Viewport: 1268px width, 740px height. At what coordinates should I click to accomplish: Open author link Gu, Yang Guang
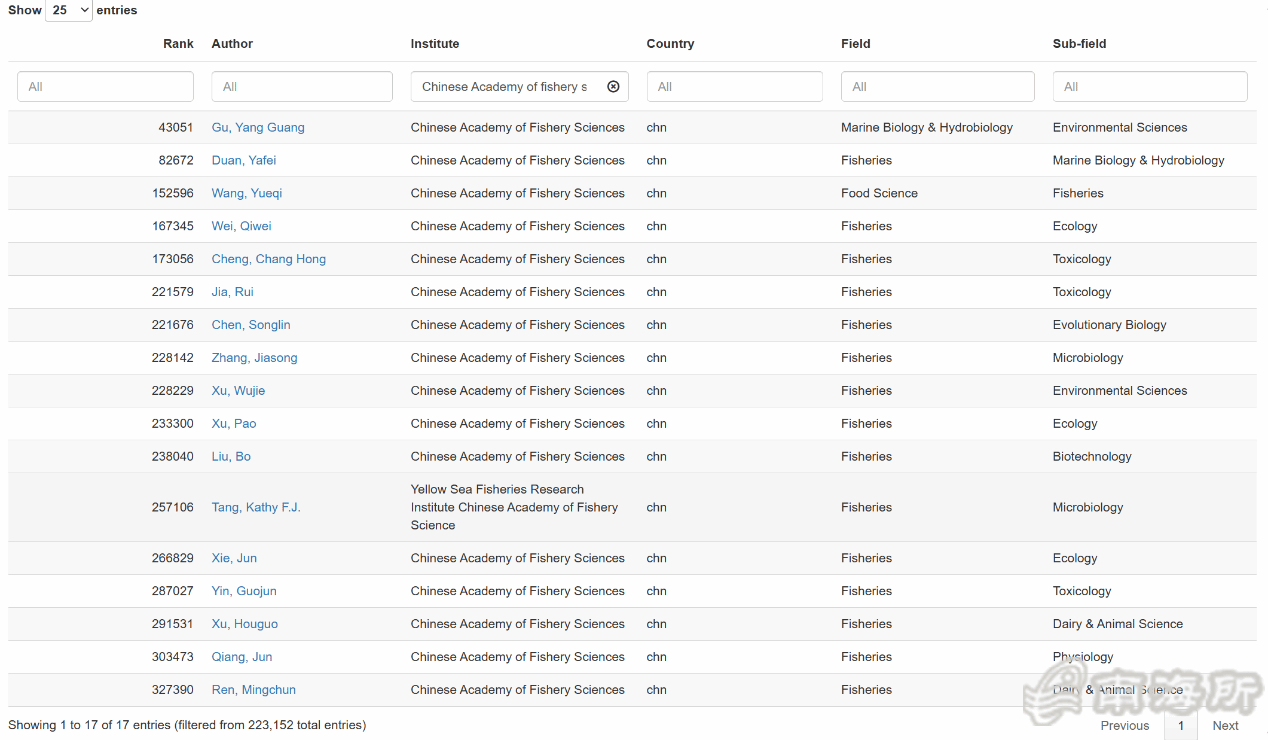tap(258, 128)
